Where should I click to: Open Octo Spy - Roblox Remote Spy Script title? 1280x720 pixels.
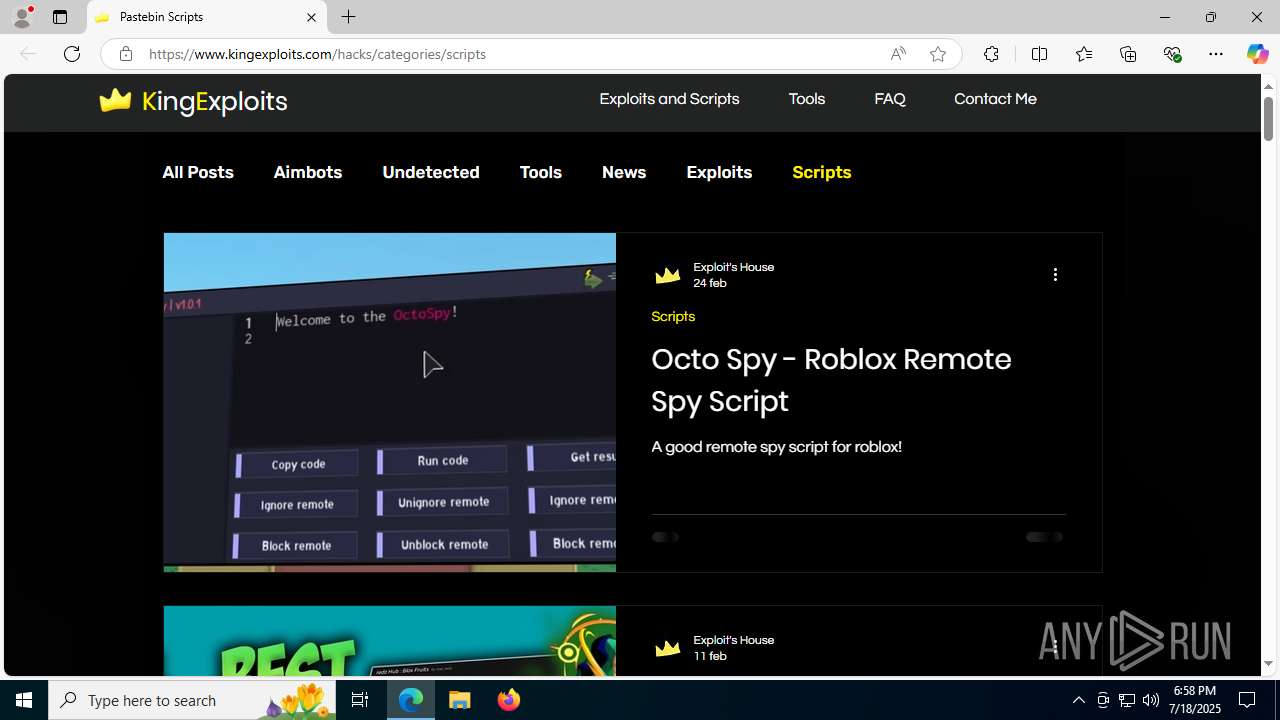831,380
